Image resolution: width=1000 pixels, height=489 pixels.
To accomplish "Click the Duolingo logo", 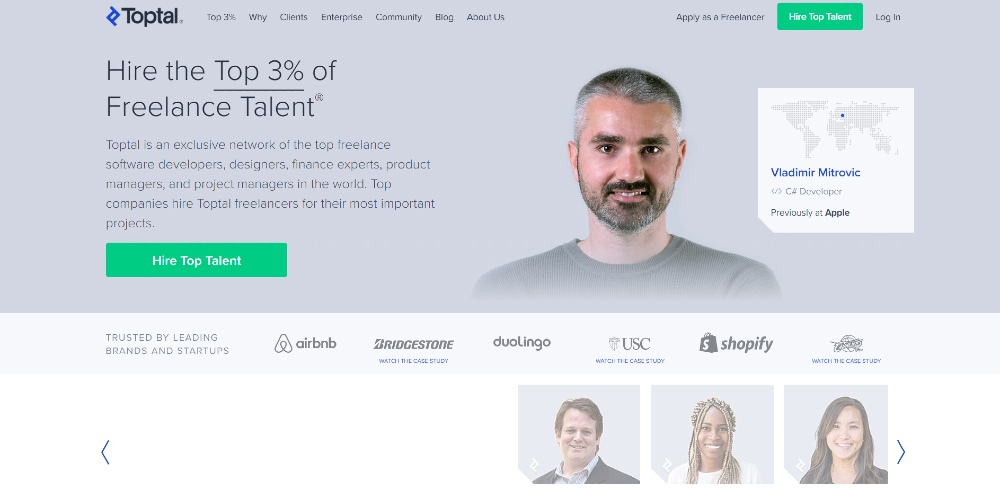I will coord(521,342).
